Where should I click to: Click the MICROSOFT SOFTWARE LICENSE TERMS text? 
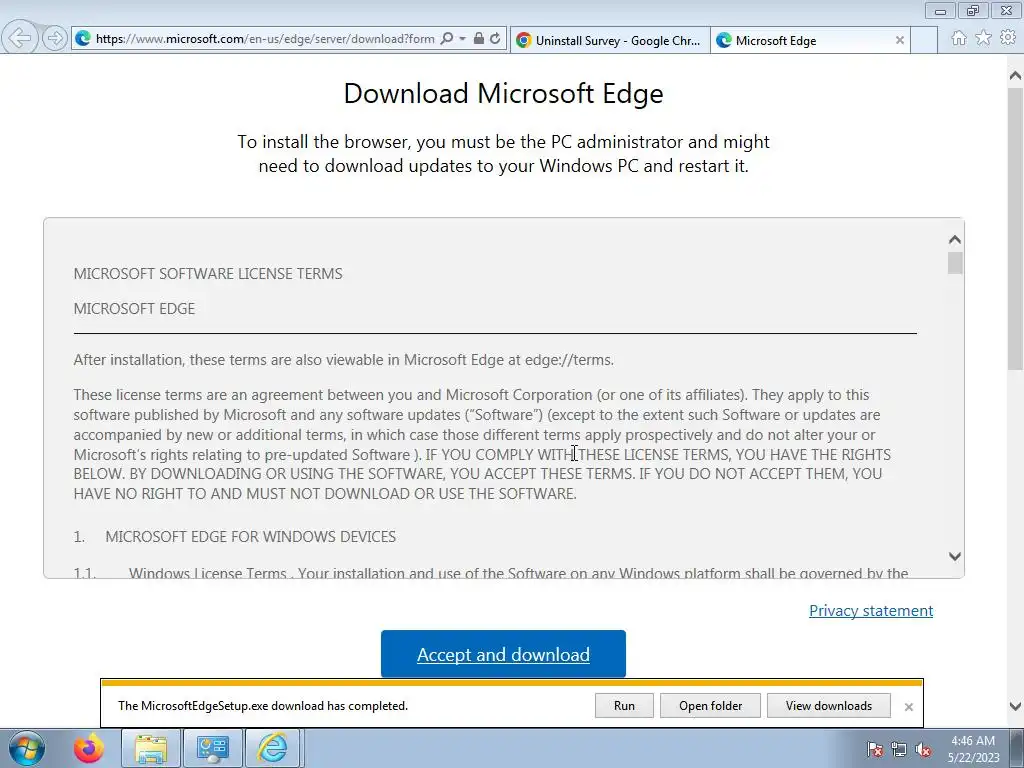208,274
